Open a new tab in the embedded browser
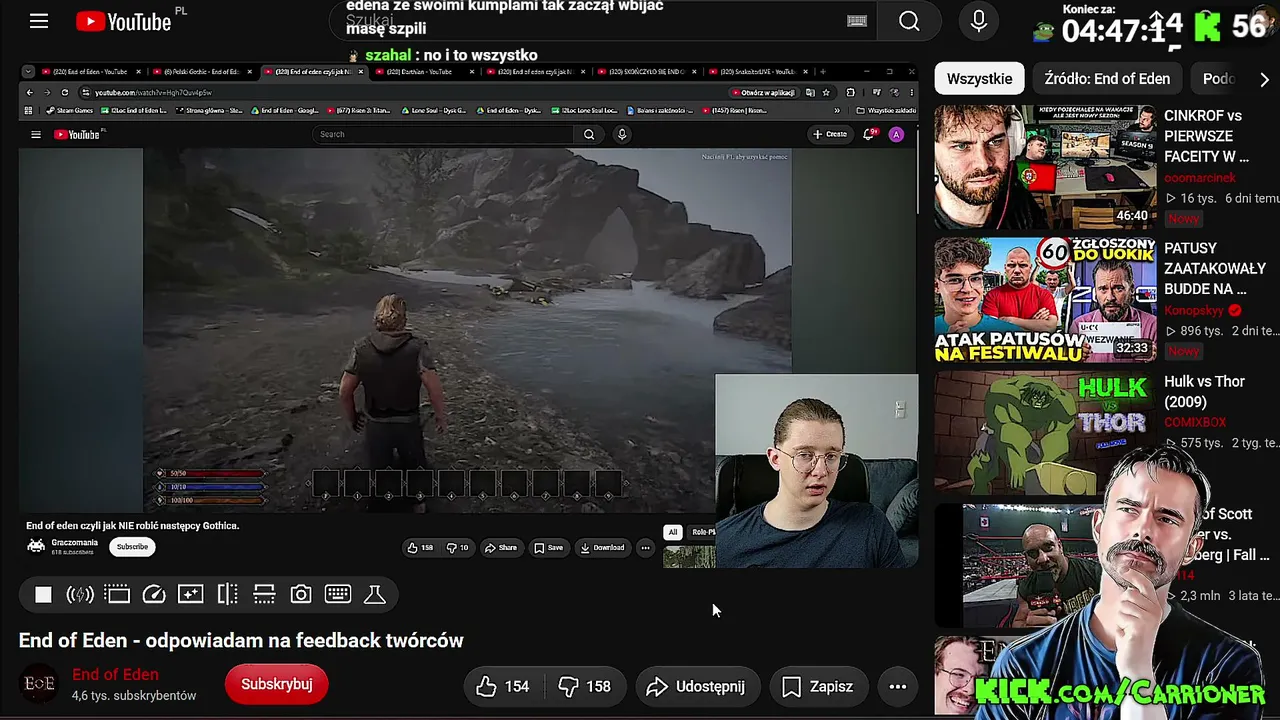The width and height of the screenshot is (1280, 720). pyautogui.click(x=823, y=72)
